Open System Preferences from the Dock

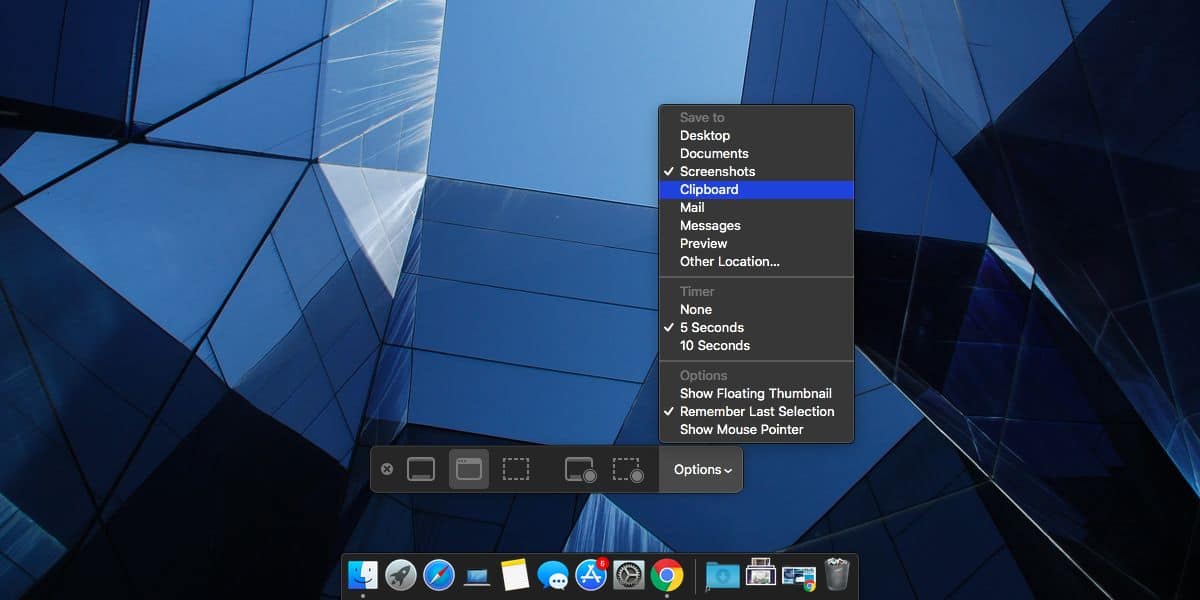(629, 573)
